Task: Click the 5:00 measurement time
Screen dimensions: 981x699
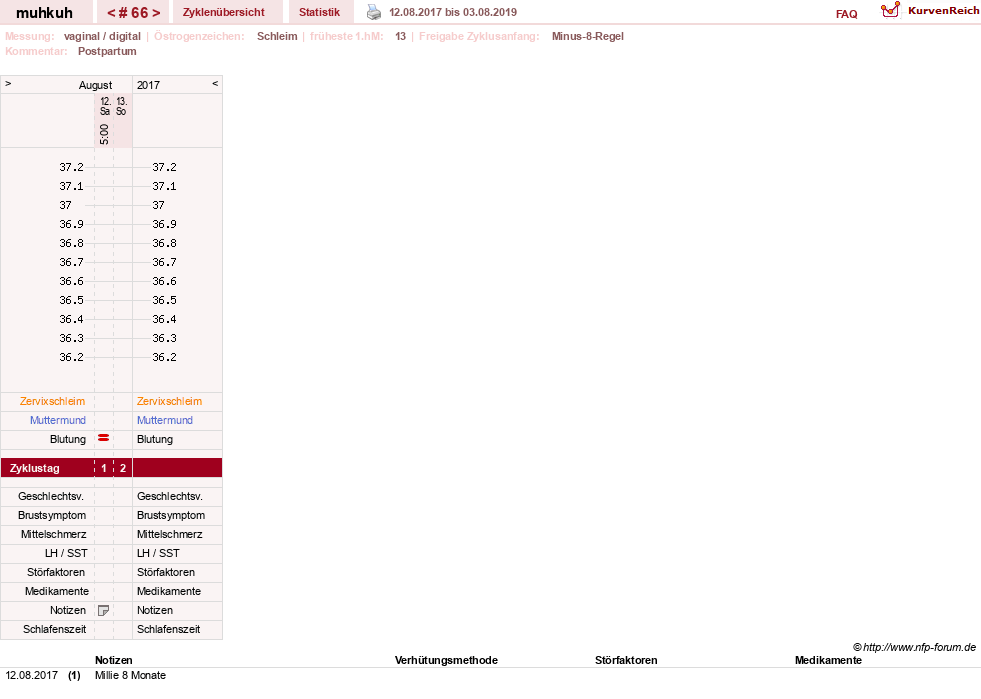Action: coord(104,134)
